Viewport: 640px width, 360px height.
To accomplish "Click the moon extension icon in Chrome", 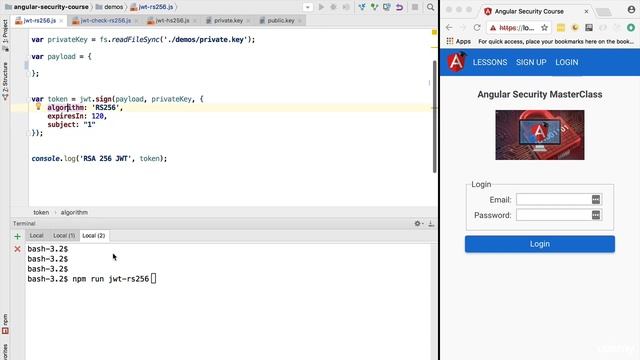I will (575, 27).
